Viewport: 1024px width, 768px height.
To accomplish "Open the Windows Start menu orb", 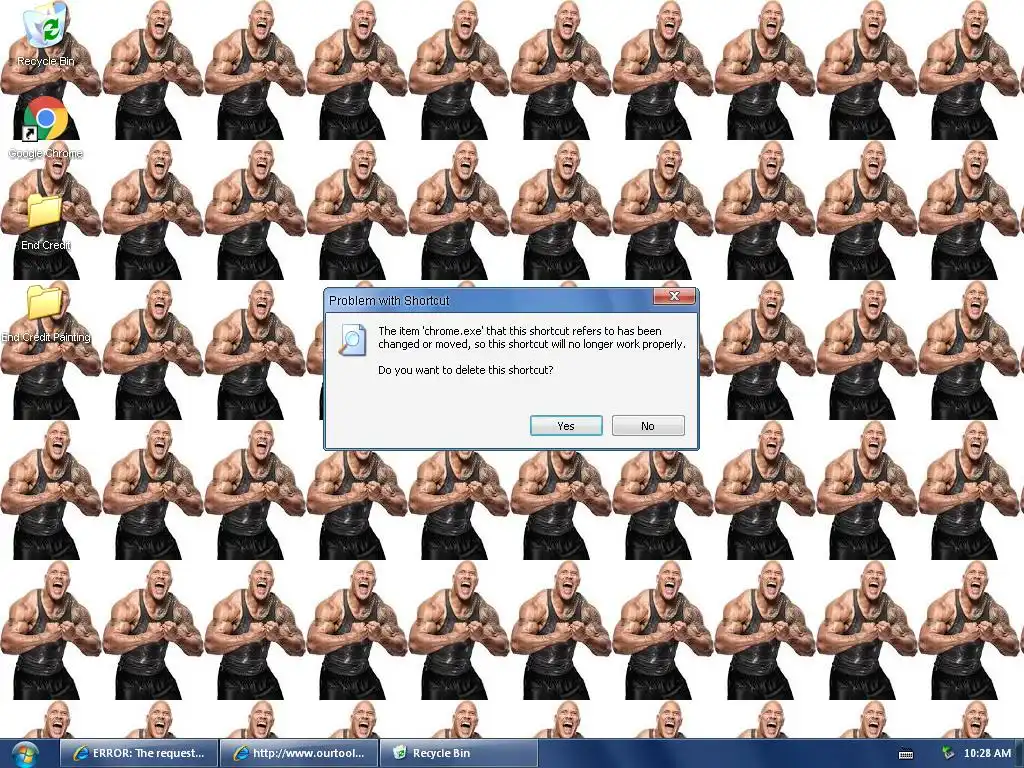I will (x=25, y=754).
